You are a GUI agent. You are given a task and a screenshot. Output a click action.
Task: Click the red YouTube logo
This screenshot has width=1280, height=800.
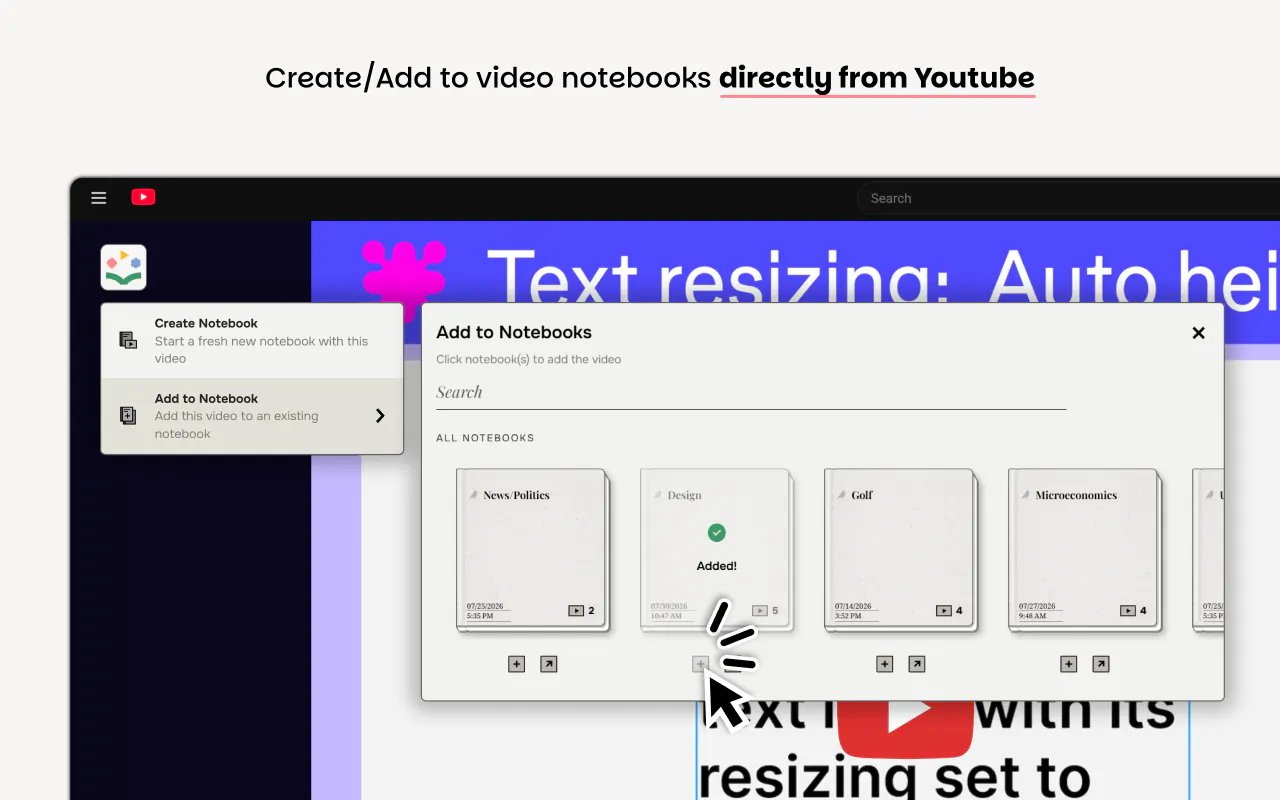[143, 197]
